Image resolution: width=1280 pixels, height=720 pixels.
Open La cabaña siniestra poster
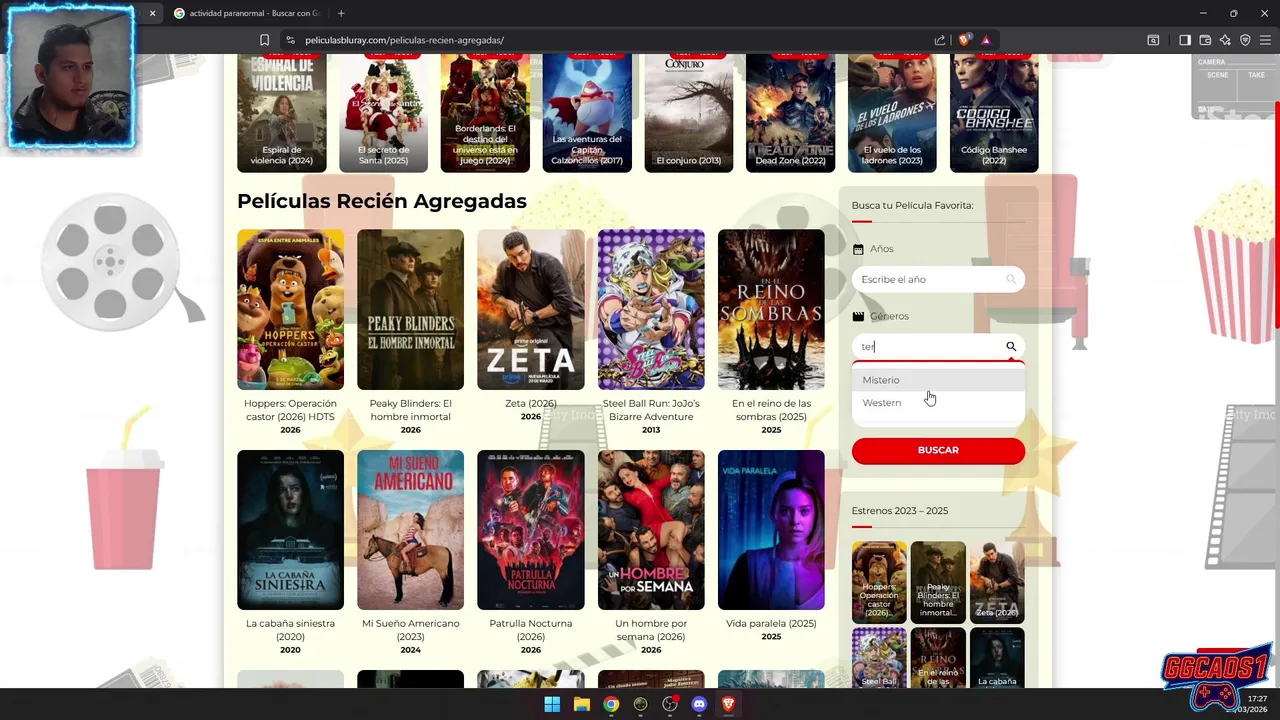point(290,529)
